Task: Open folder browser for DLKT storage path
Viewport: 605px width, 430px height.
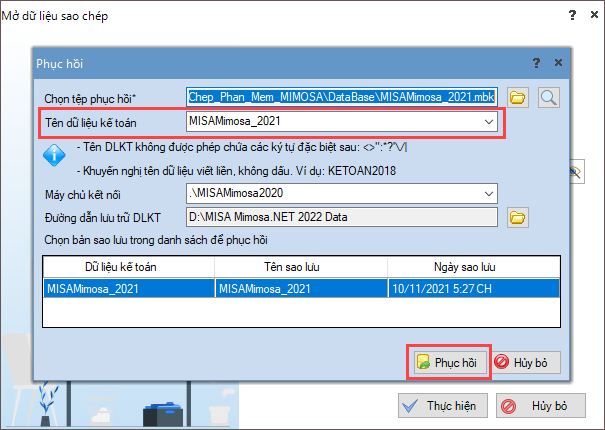Action: click(x=517, y=218)
